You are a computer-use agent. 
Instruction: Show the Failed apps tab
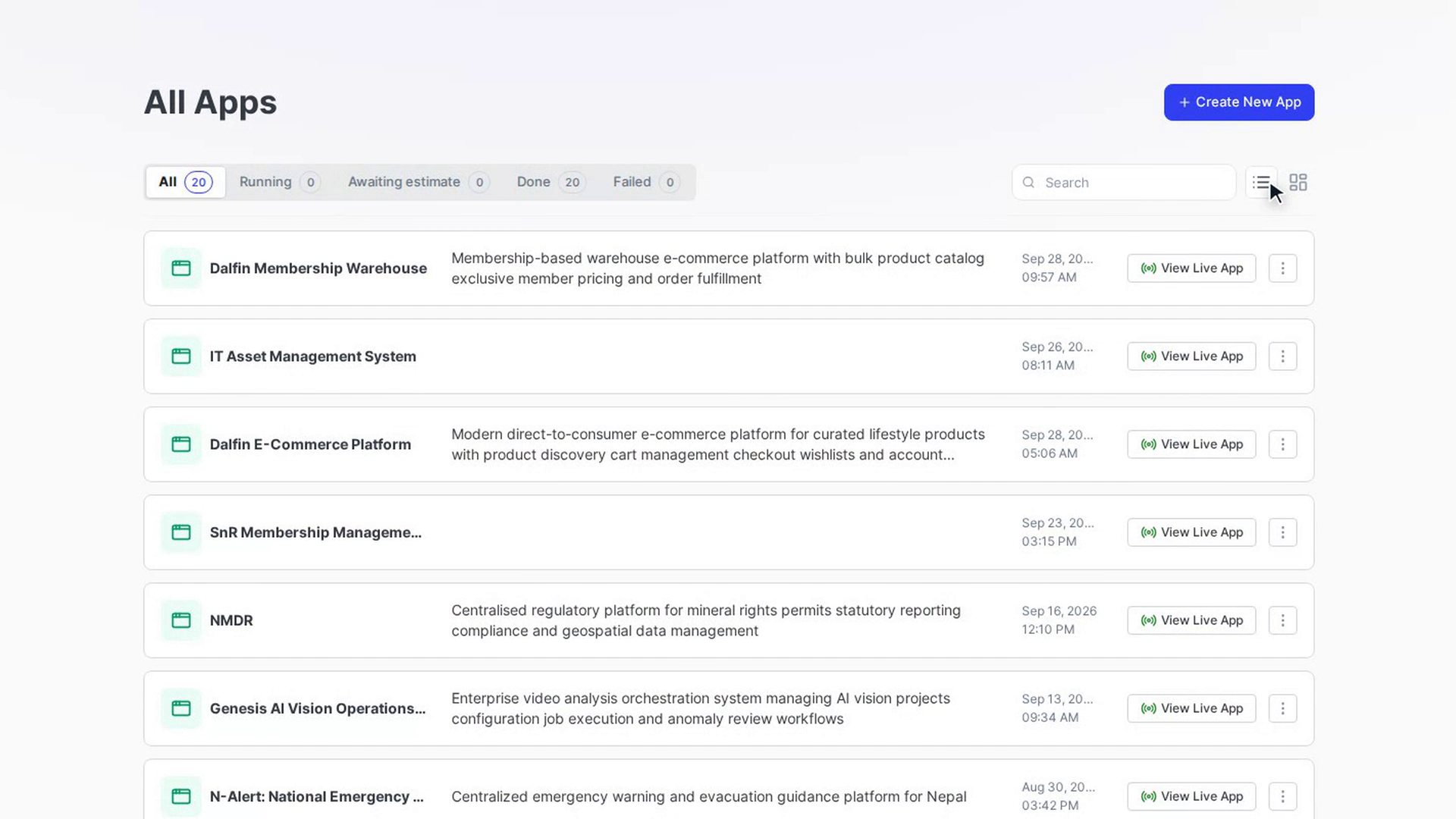tap(646, 182)
